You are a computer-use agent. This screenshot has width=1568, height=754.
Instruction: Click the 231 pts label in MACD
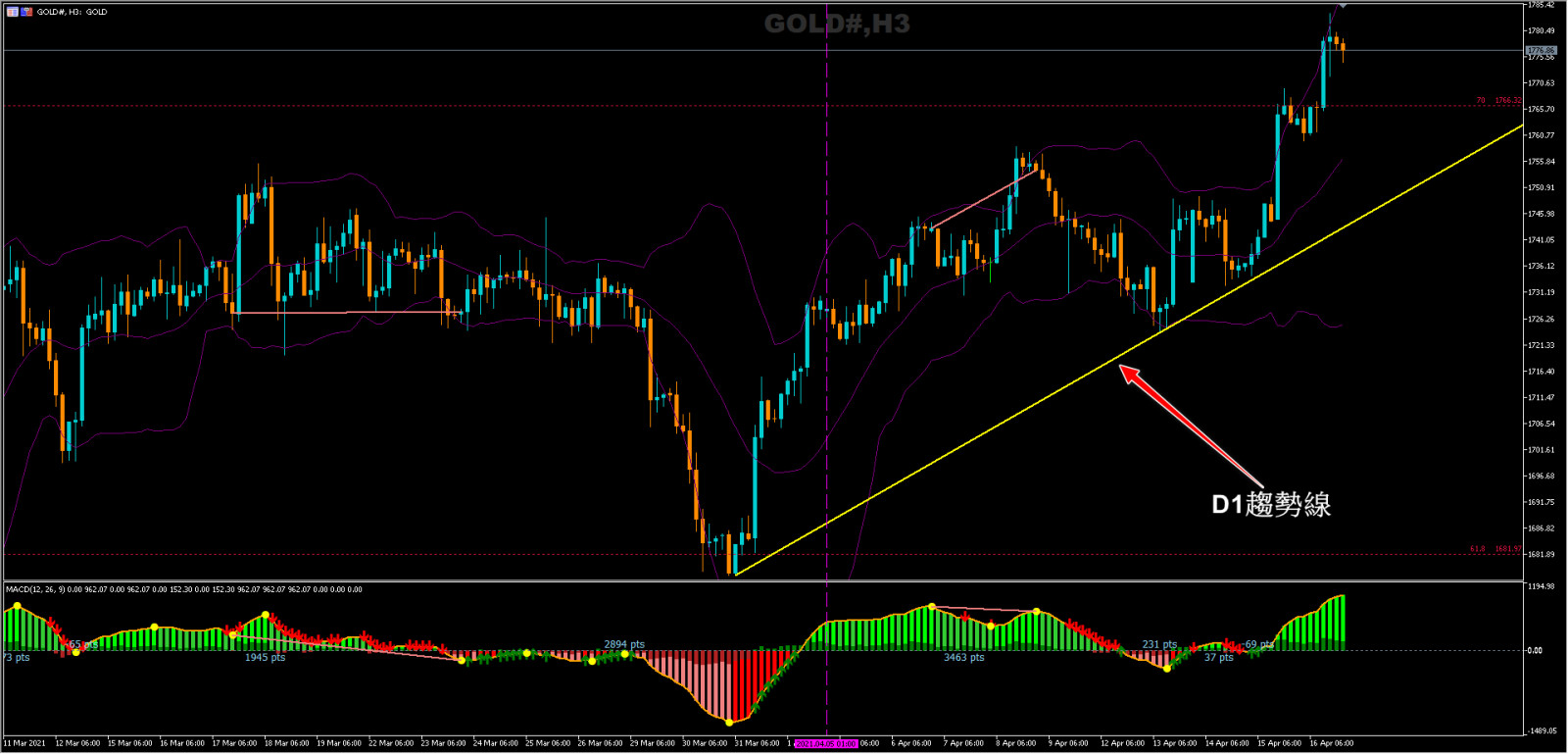[1159, 644]
